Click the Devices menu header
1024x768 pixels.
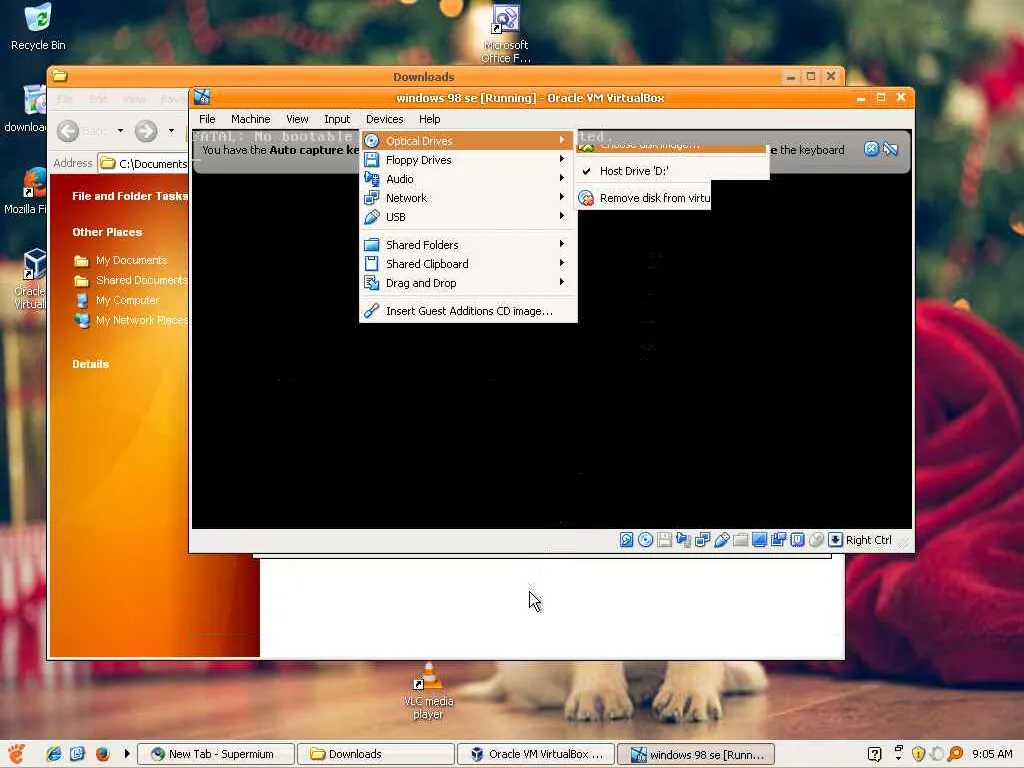click(384, 119)
